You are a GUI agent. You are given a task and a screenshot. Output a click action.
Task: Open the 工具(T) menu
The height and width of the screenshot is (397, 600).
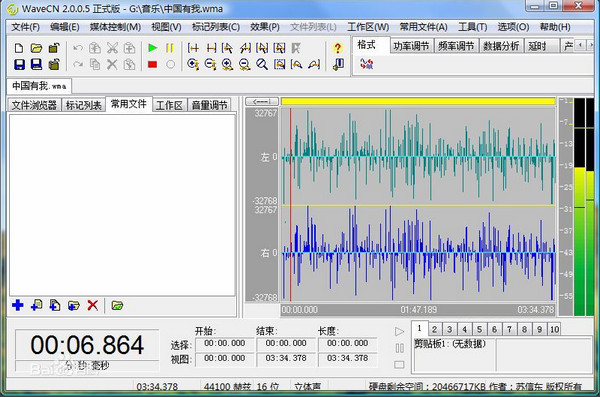click(x=473, y=27)
